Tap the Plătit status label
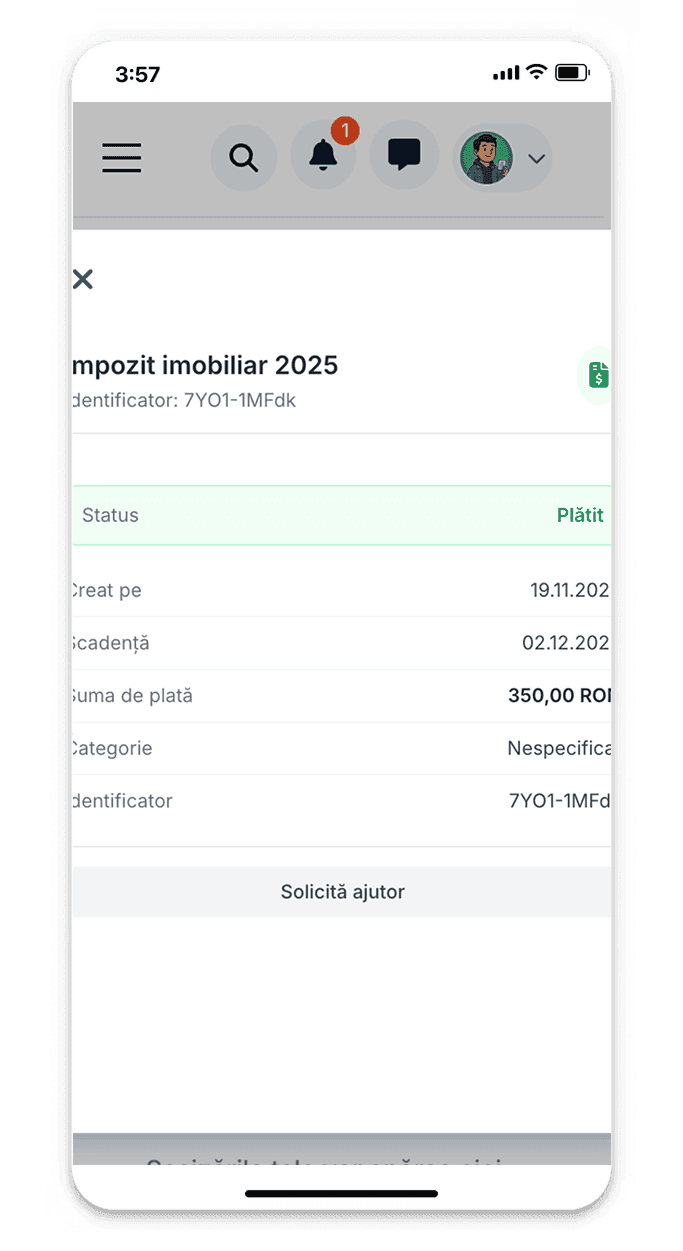 [579, 515]
